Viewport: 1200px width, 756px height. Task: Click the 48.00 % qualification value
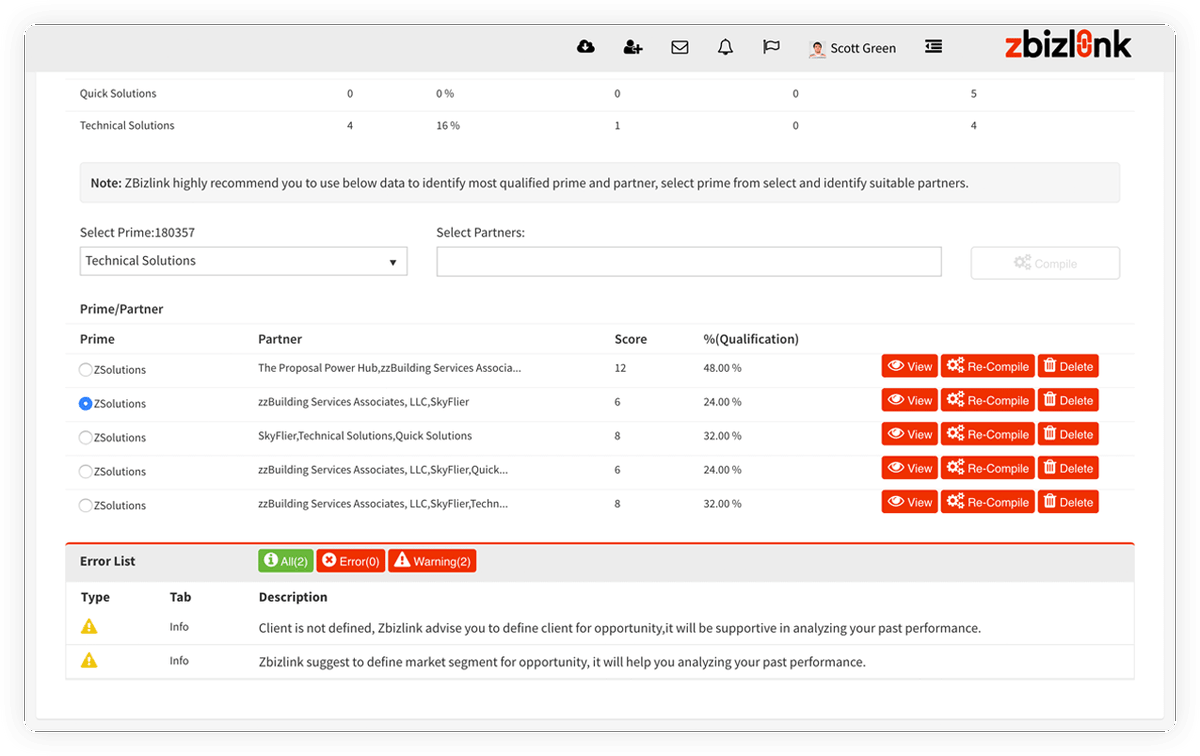(722, 368)
